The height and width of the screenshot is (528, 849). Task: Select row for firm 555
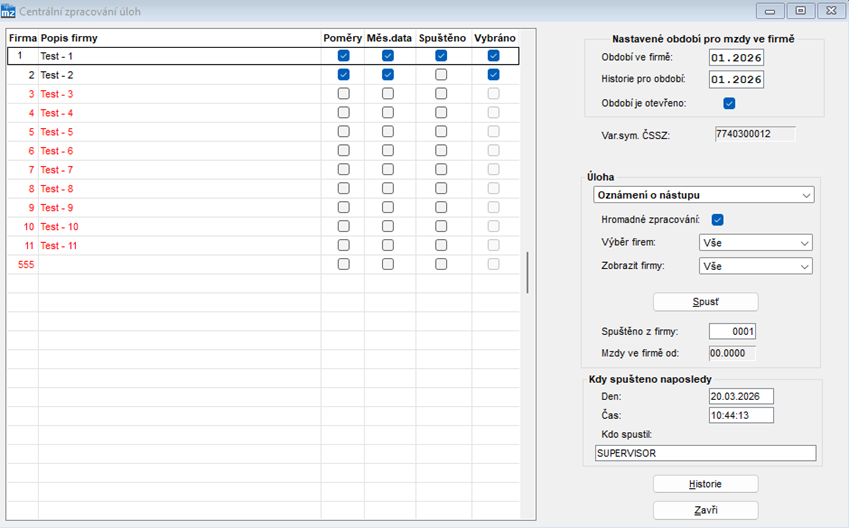click(263, 264)
